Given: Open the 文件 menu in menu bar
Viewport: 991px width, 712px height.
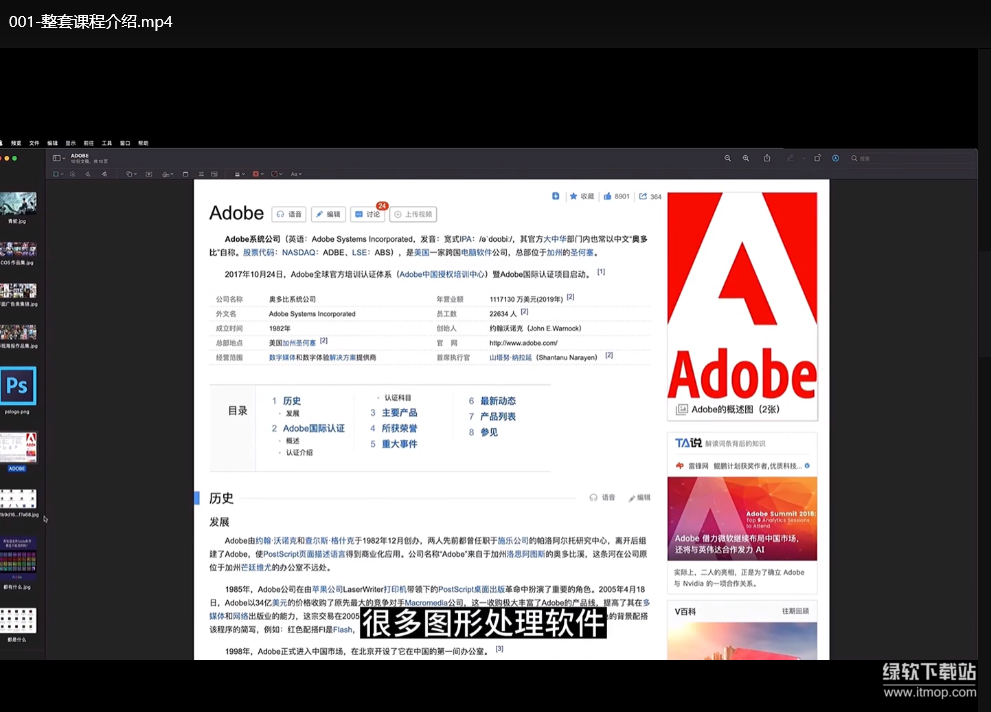Looking at the screenshot, I should point(34,143).
